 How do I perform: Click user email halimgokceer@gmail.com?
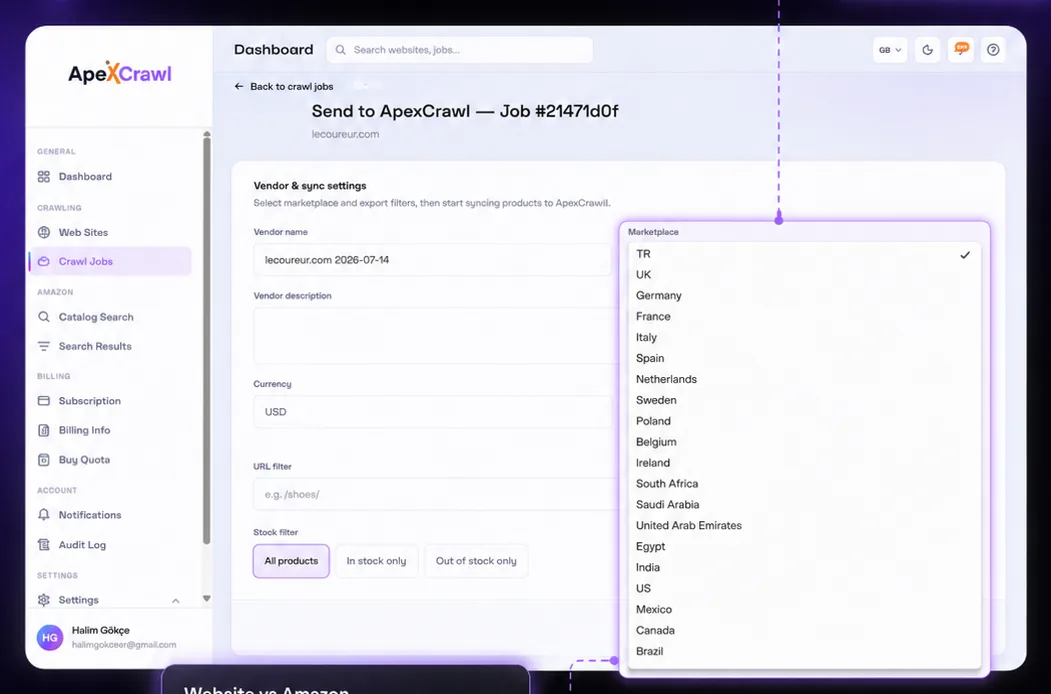point(124,644)
